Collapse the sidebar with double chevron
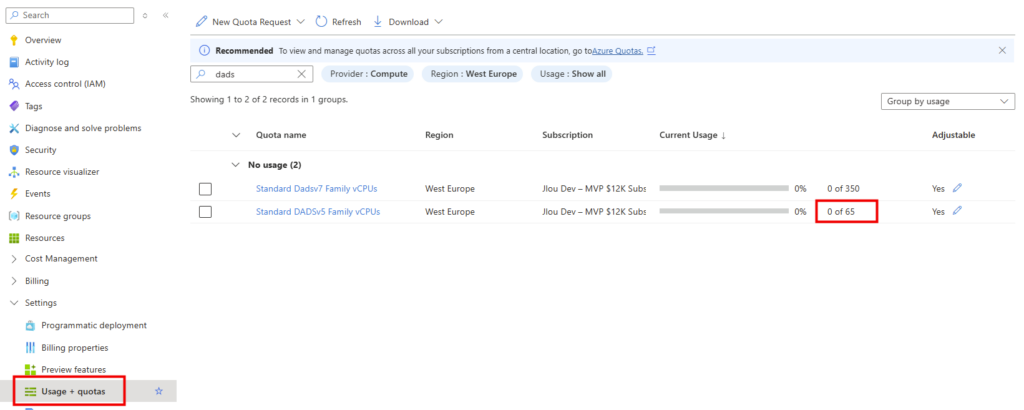 click(x=166, y=15)
